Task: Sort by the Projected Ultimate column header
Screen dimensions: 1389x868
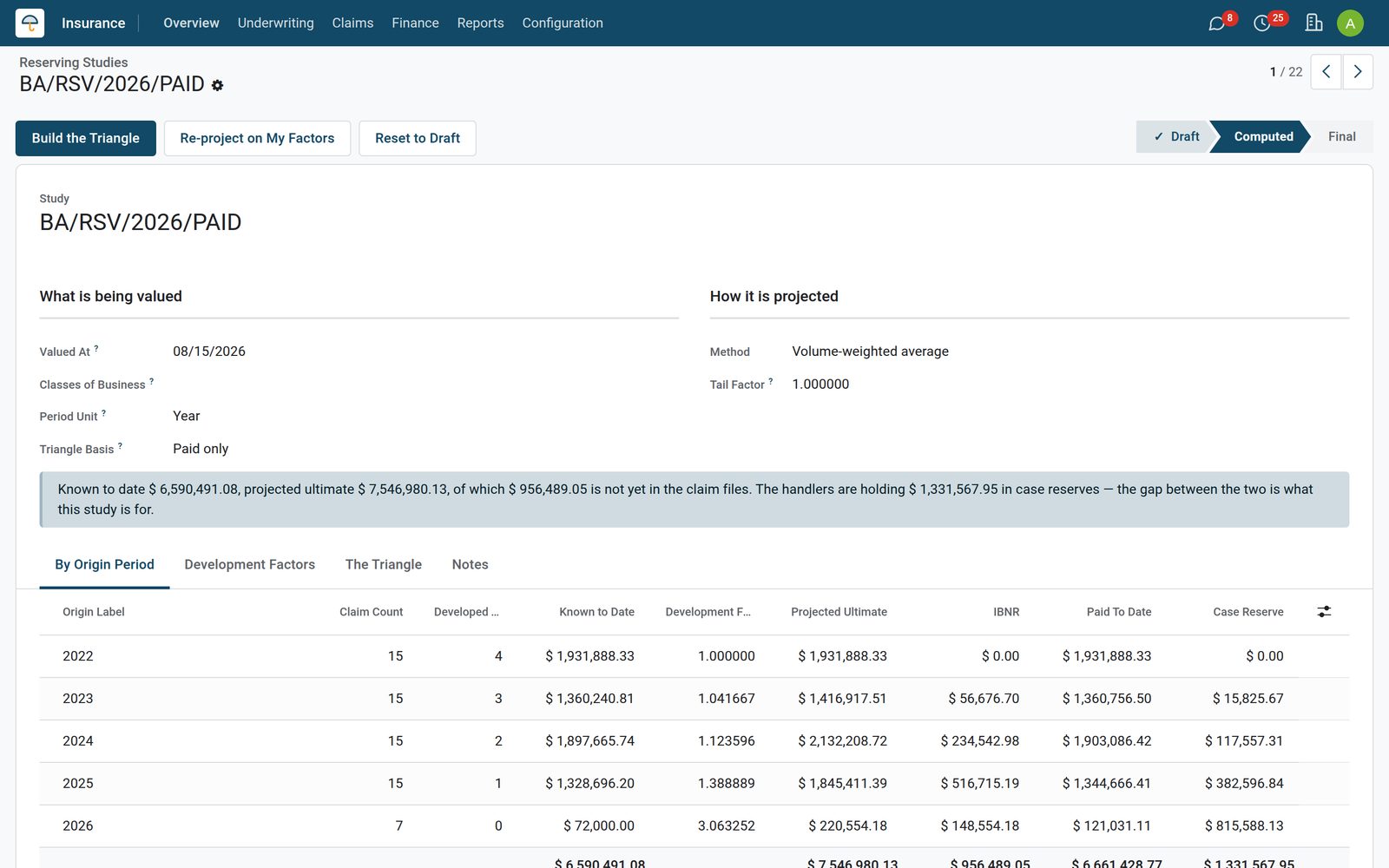Action: 839,612
